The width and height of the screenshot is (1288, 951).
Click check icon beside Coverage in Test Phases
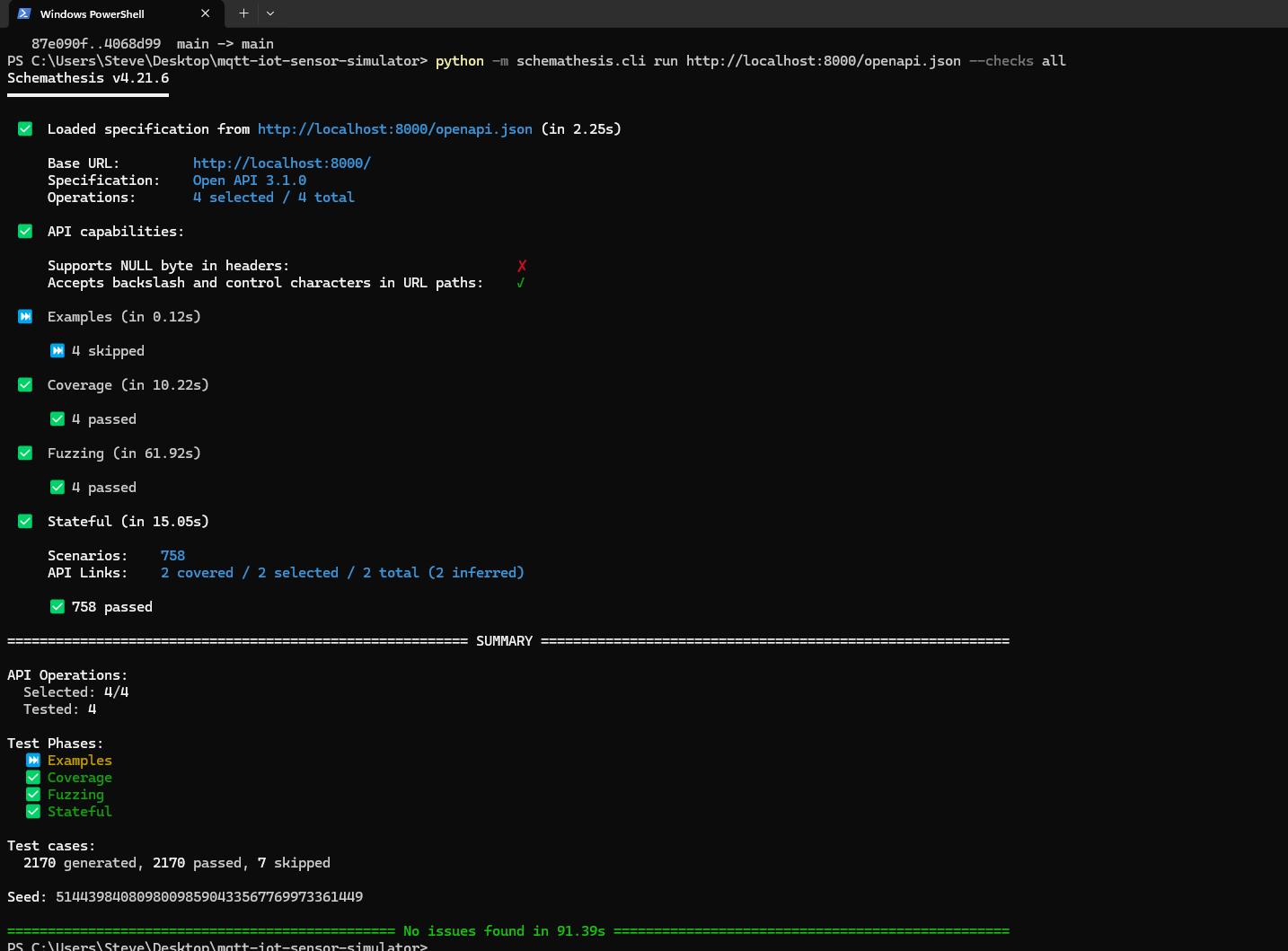[33, 778]
